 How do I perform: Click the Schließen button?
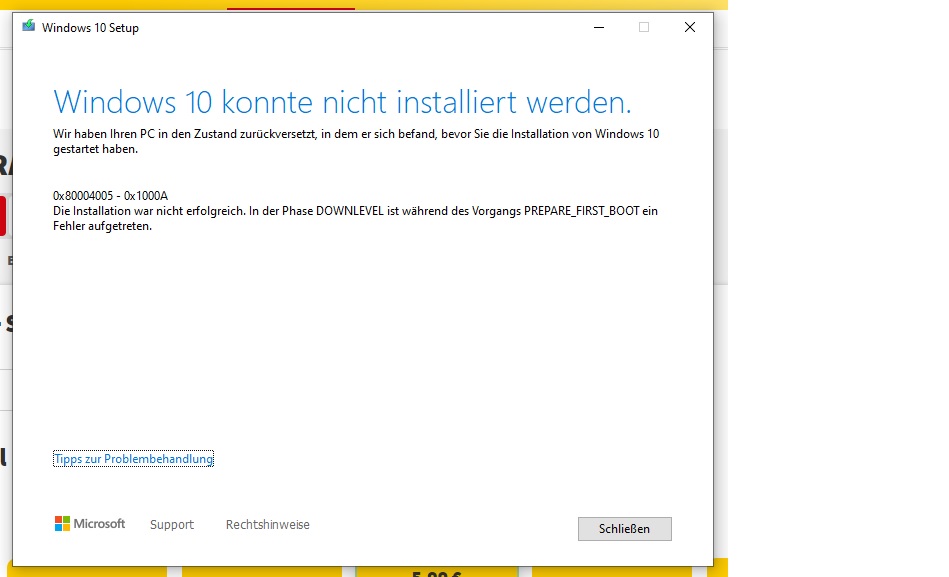pos(625,529)
